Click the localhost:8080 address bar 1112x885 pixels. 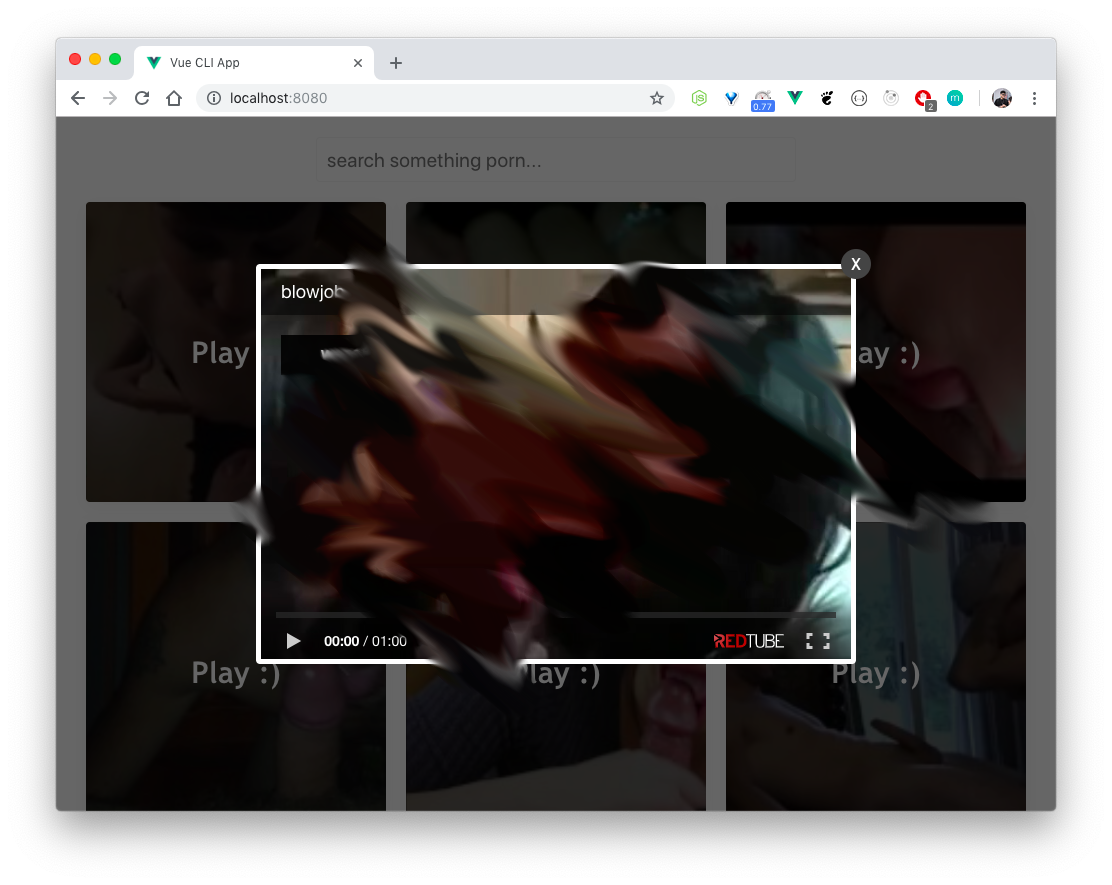coord(434,98)
